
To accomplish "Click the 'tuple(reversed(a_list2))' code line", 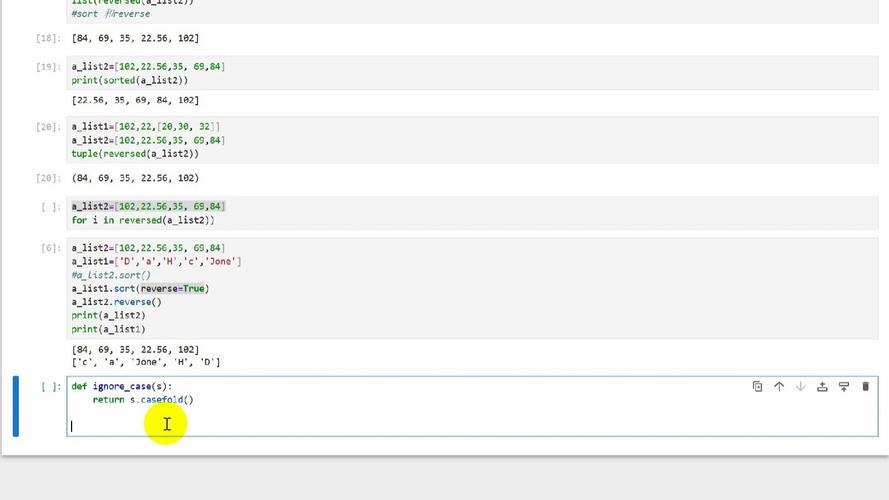I will click(x=135, y=154).
